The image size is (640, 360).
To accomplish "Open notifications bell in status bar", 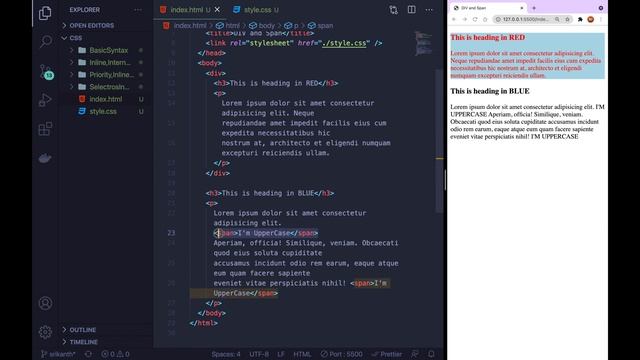I will coord(431,354).
